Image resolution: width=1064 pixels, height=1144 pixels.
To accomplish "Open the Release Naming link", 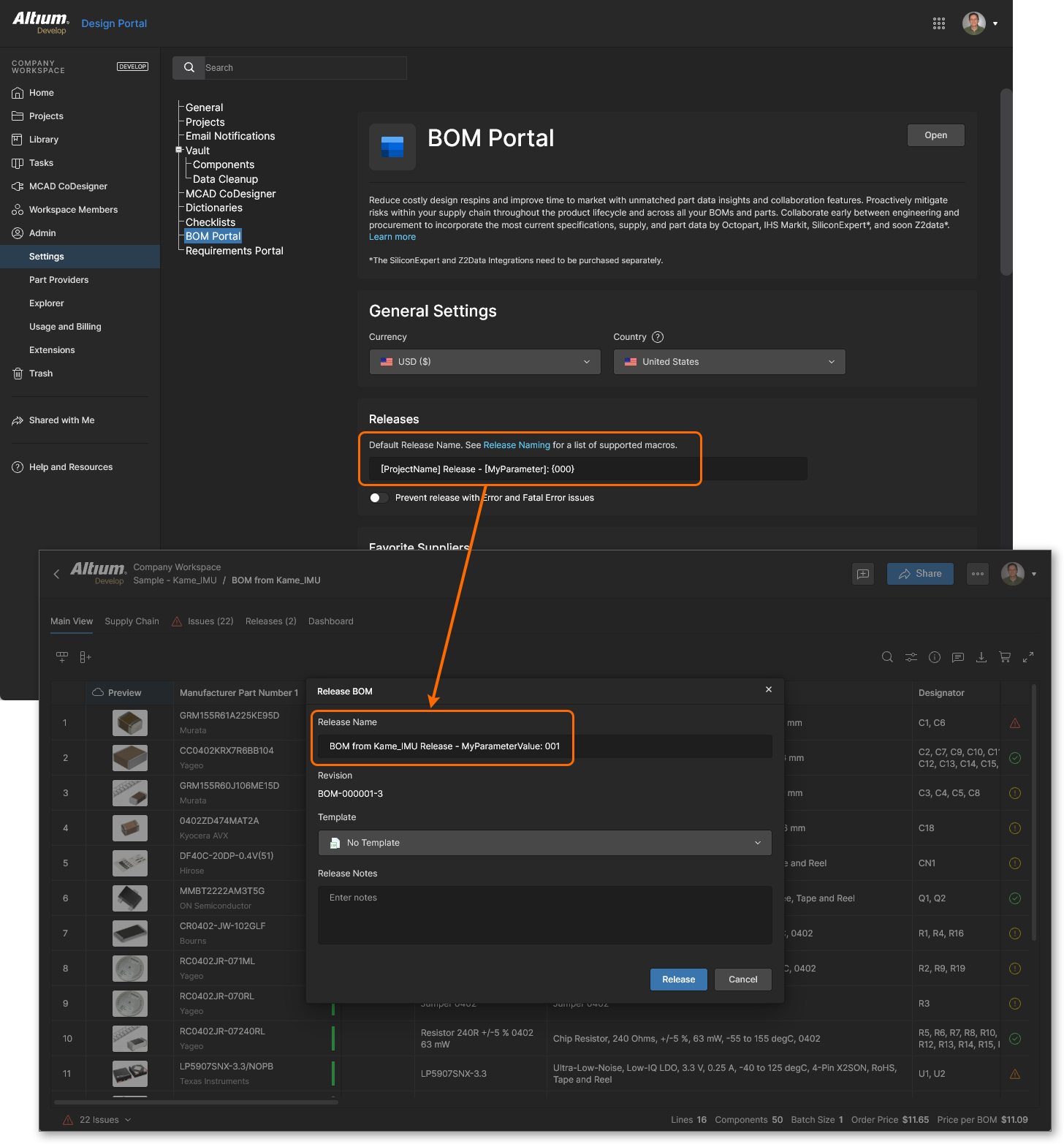I will coord(517,445).
